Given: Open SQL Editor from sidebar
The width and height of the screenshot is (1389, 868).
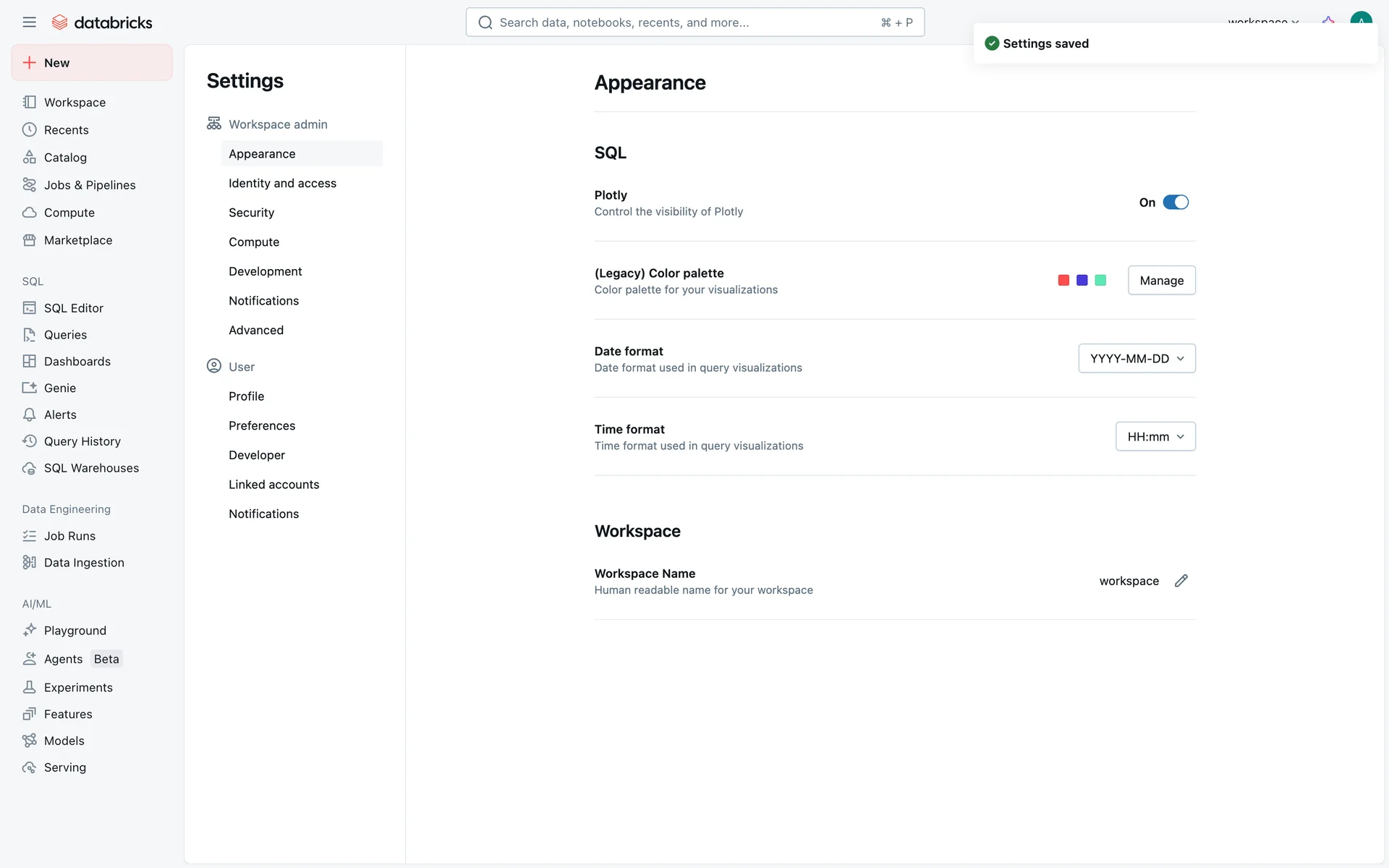Looking at the screenshot, I should pos(73,307).
